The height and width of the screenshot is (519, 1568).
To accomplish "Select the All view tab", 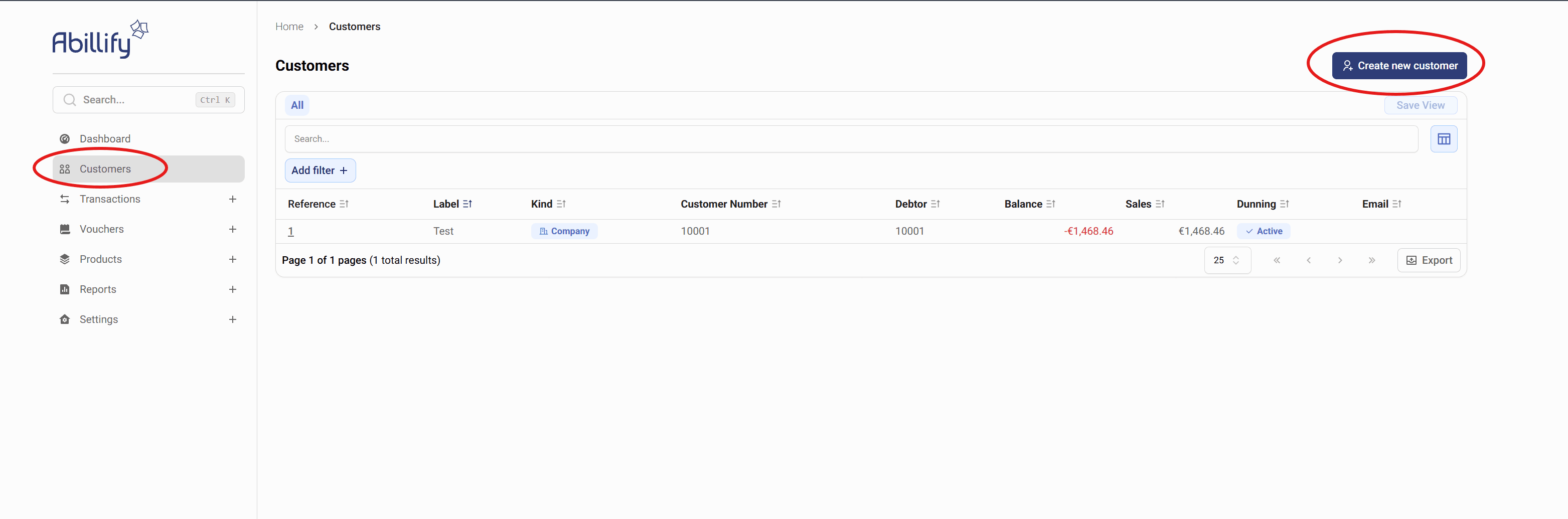I will (297, 105).
